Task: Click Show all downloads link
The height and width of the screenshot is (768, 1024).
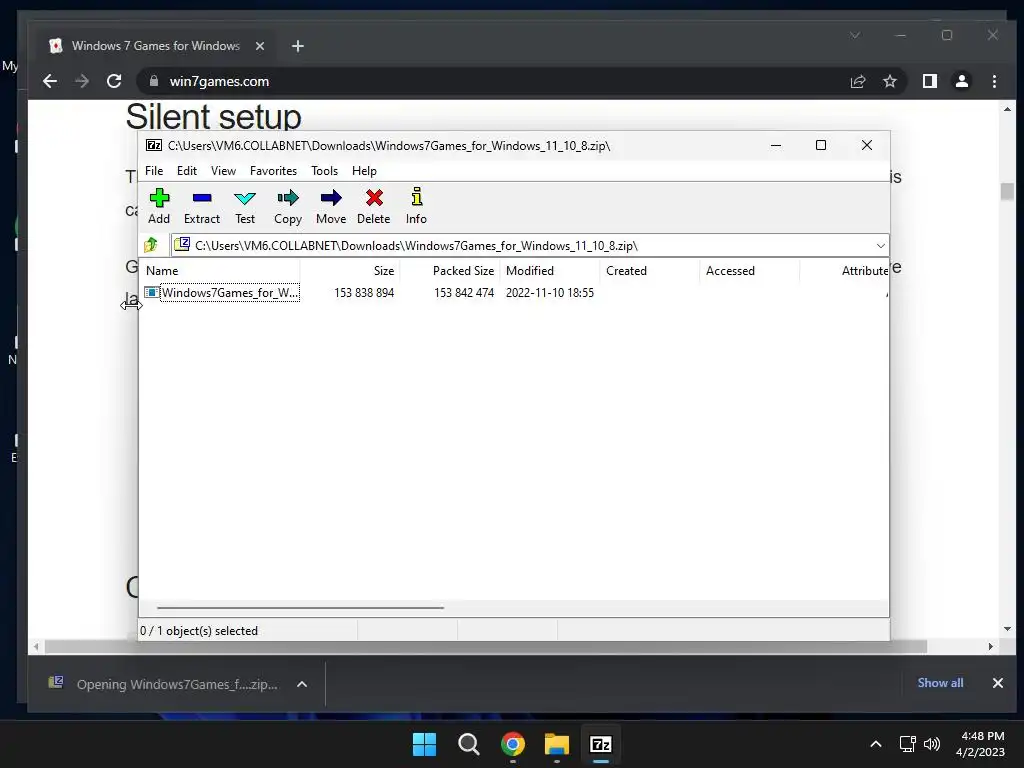Action: pyautogui.click(x=940, y=682)
